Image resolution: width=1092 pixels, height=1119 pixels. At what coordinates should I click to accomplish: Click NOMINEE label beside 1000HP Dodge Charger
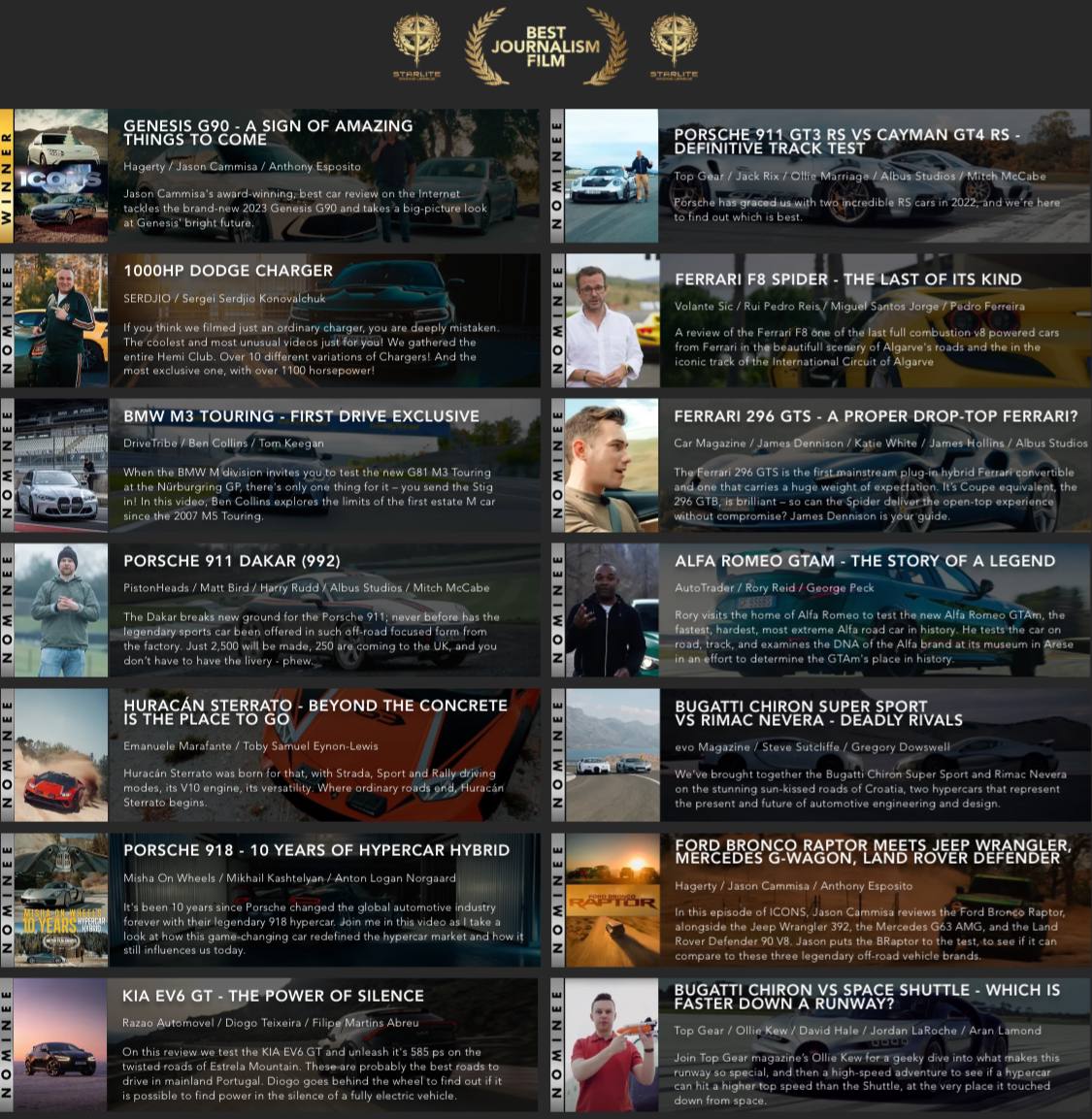point(7,320)
